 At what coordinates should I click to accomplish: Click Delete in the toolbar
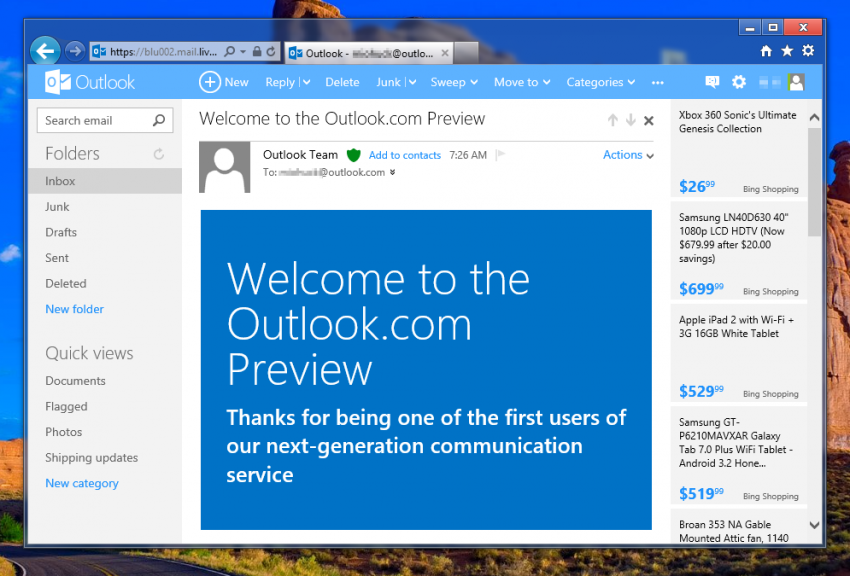tap(342, 82)
